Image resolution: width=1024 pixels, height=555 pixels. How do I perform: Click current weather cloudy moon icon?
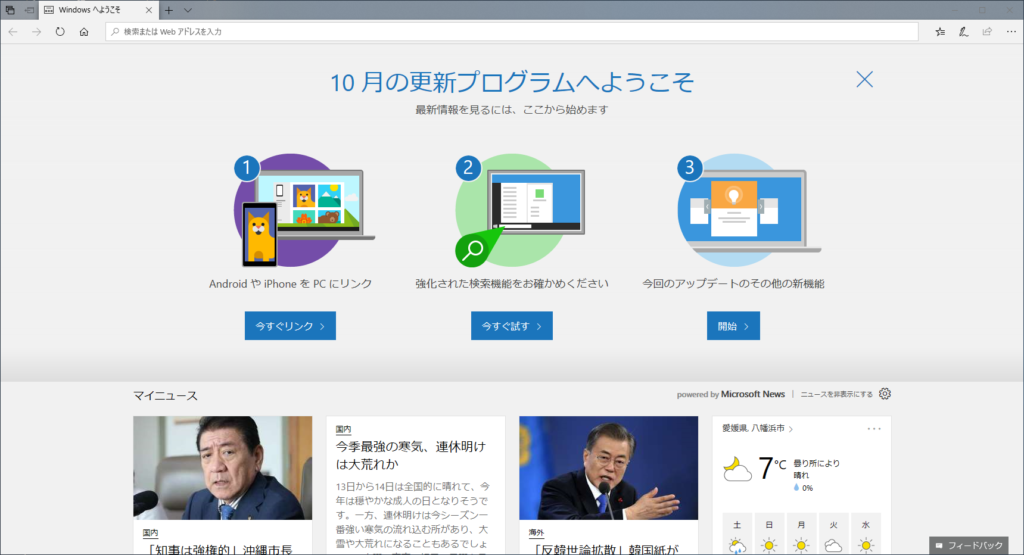pos(737,469)
